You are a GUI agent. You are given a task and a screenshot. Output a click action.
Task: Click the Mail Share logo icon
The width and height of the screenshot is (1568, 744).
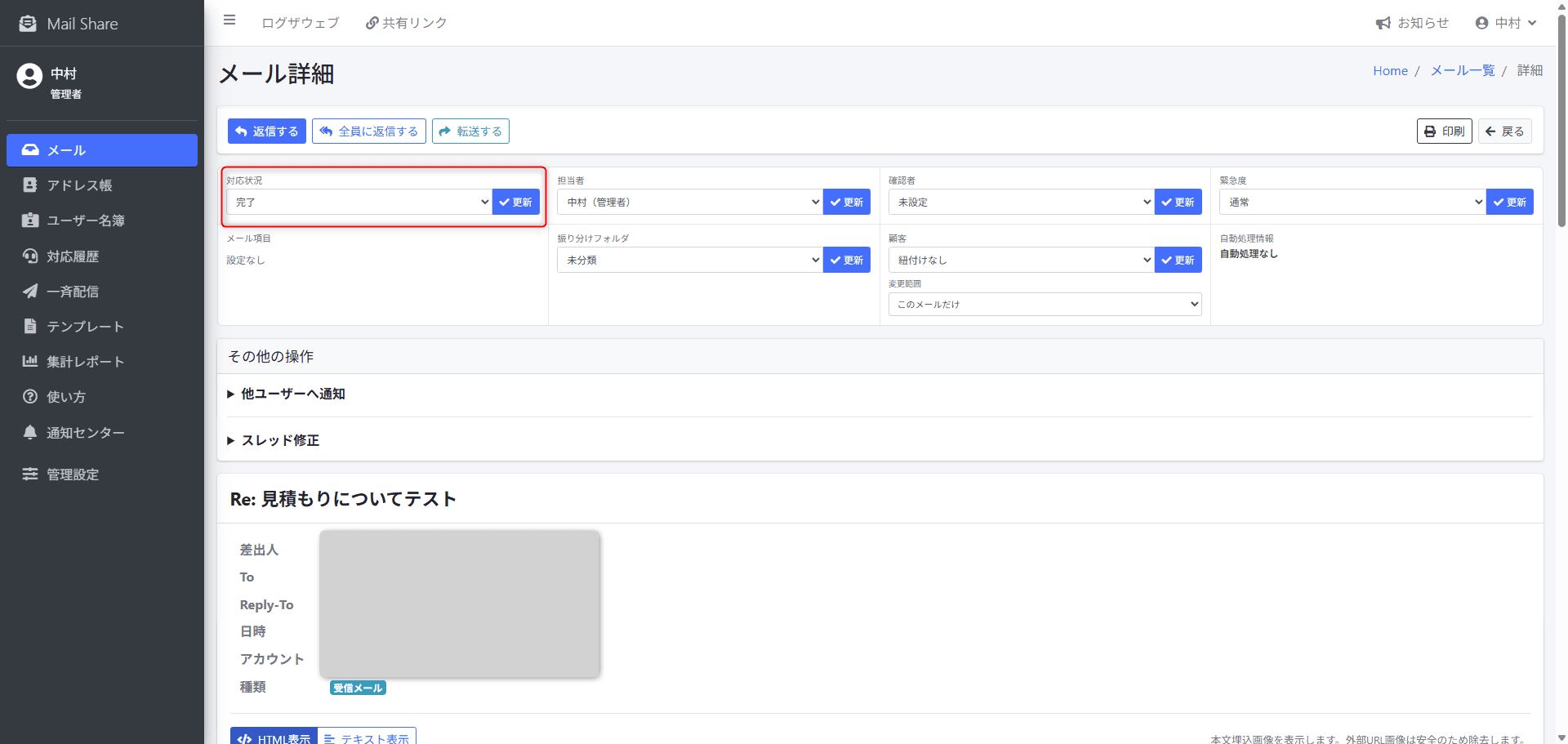coord(28,24)
